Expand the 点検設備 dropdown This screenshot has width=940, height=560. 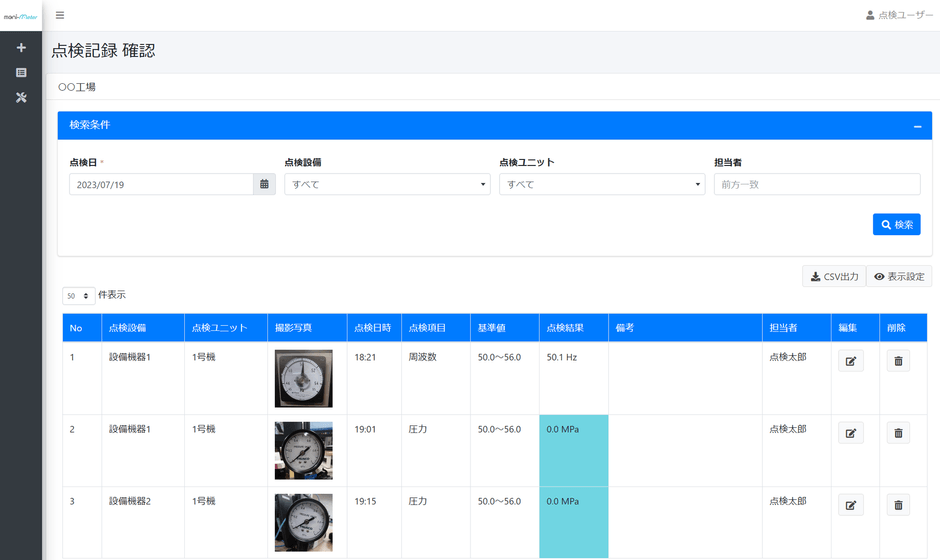387,184
